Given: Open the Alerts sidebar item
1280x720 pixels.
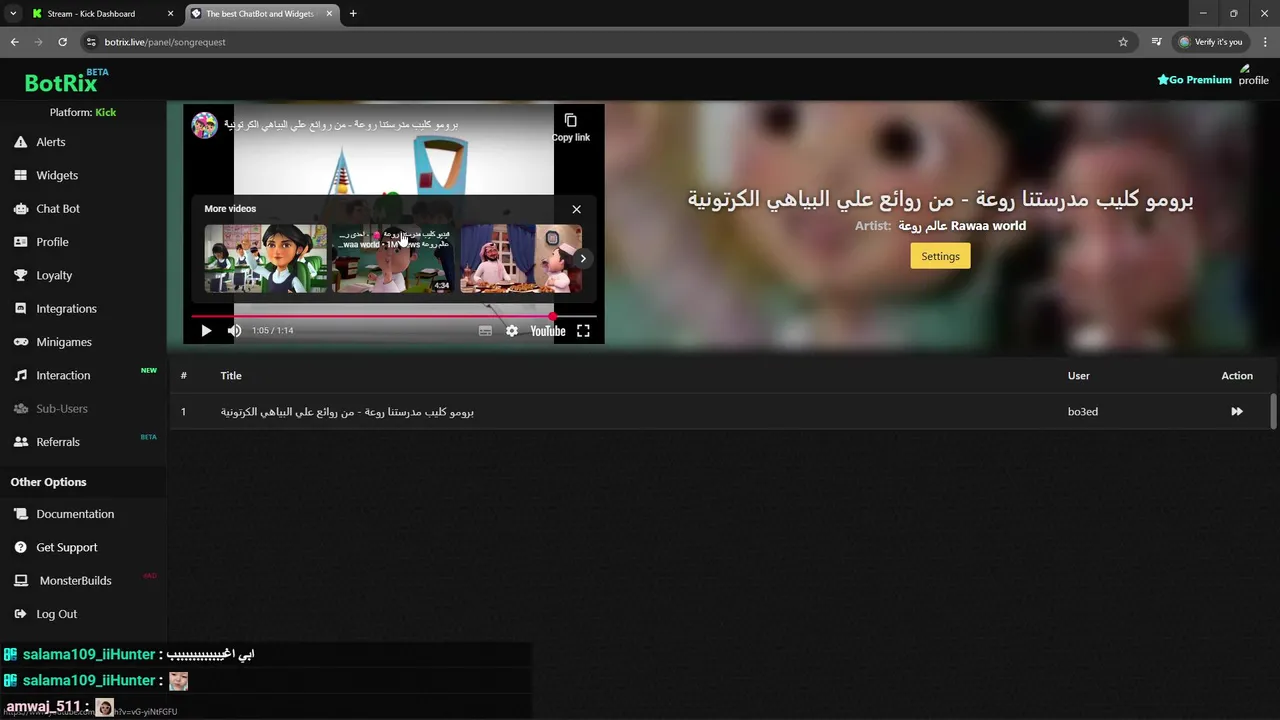Looking at the screenshot, I should tap(51, 142).
